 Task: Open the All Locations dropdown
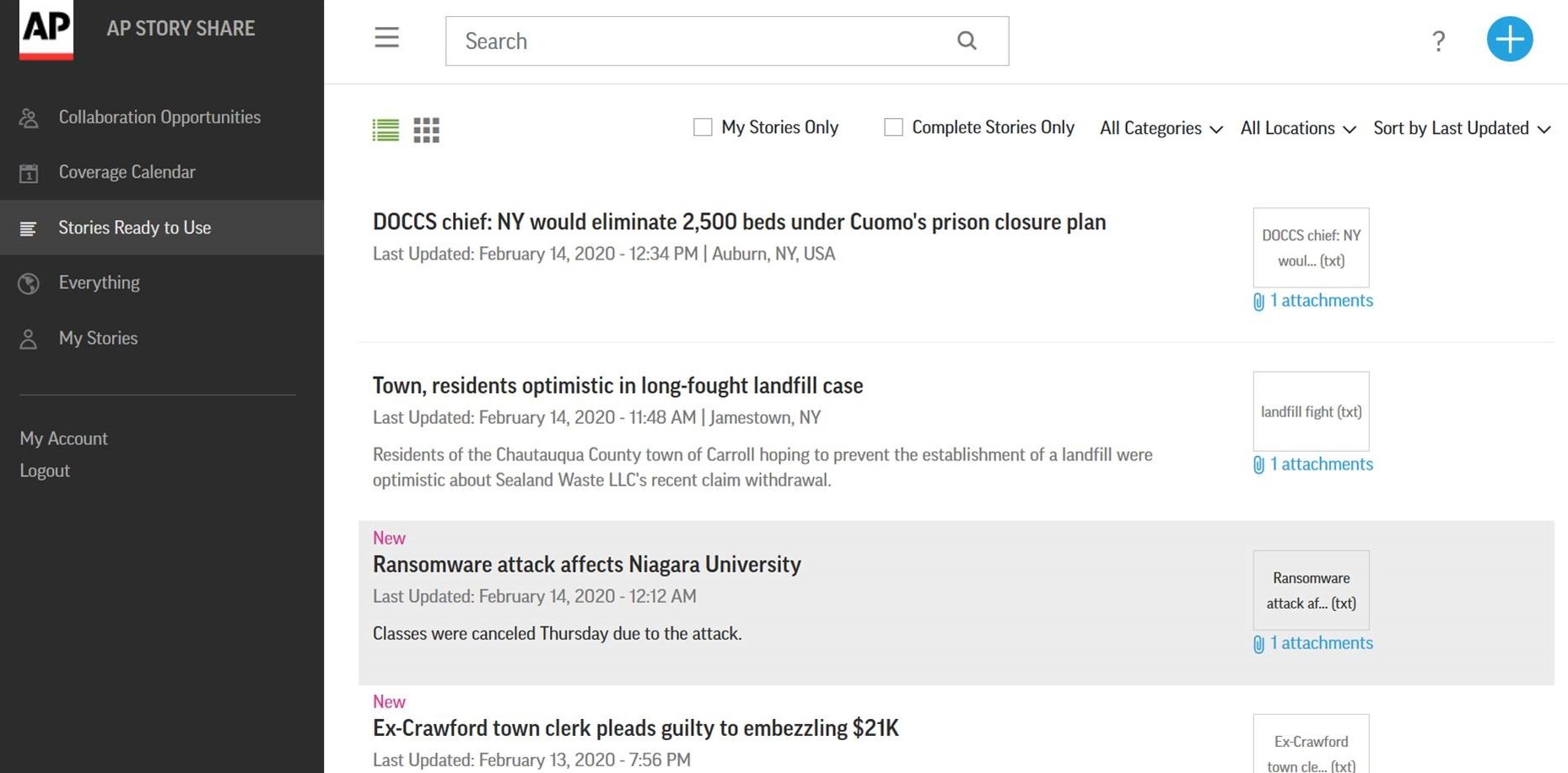(x=1297, y=128)
